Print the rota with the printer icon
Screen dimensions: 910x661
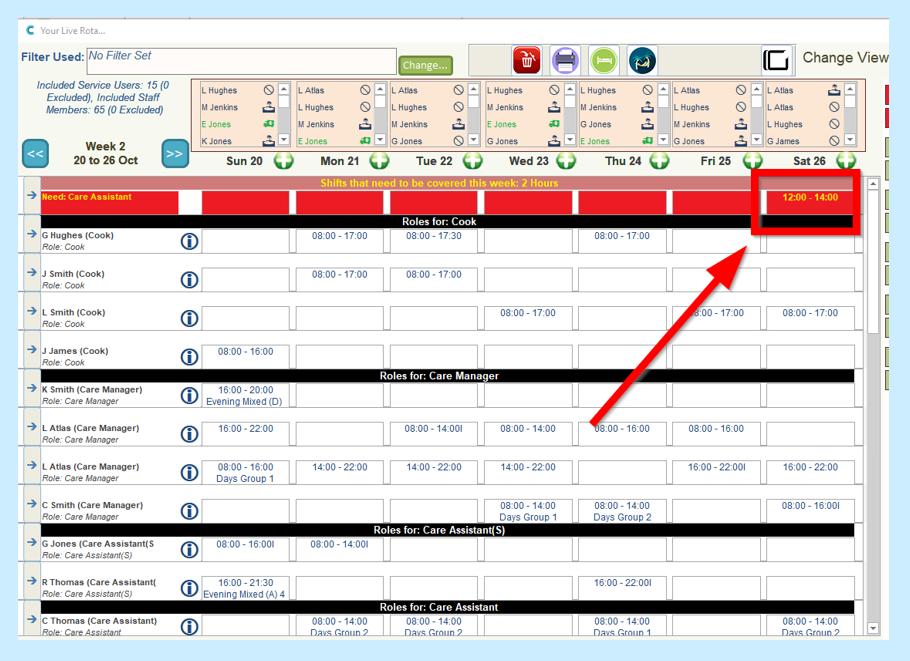[565, 60]
